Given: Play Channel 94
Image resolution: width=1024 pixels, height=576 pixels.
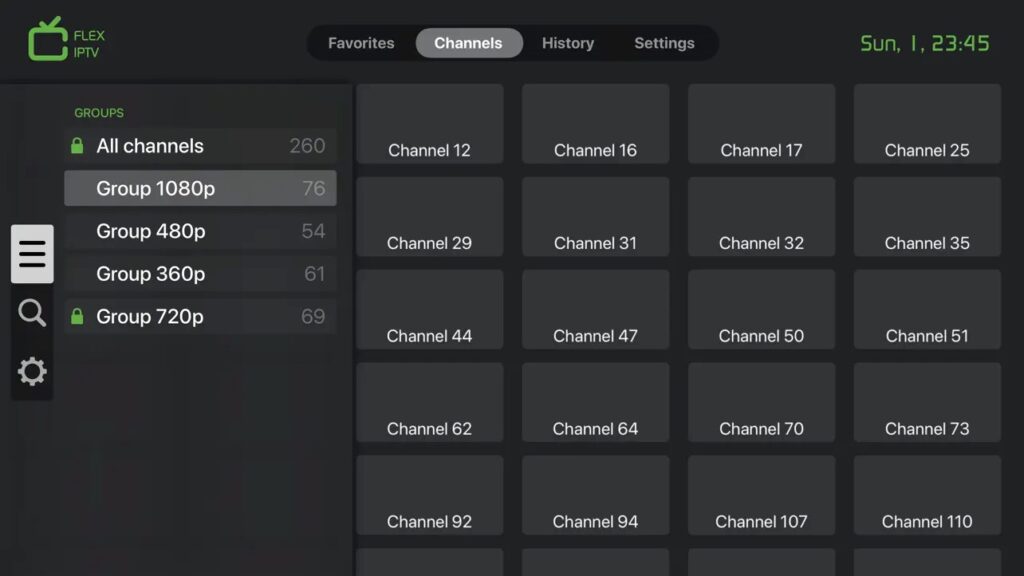Looking at the screenshot, I should coord(595,495).
